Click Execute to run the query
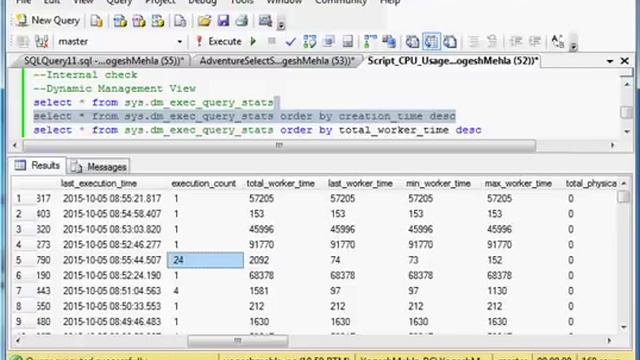 click(219, 42)
